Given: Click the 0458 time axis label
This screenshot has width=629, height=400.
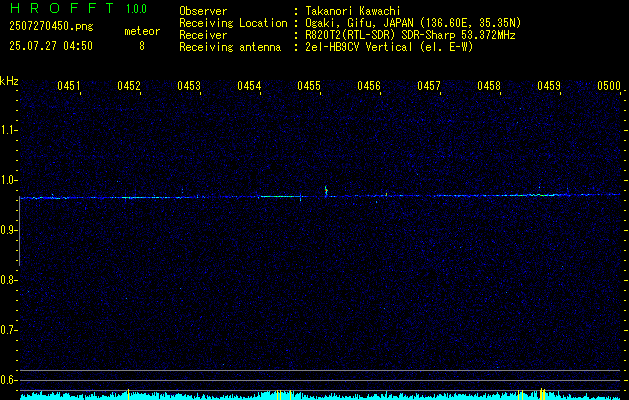Looking at the screenshot, I should tap(489, 86).
